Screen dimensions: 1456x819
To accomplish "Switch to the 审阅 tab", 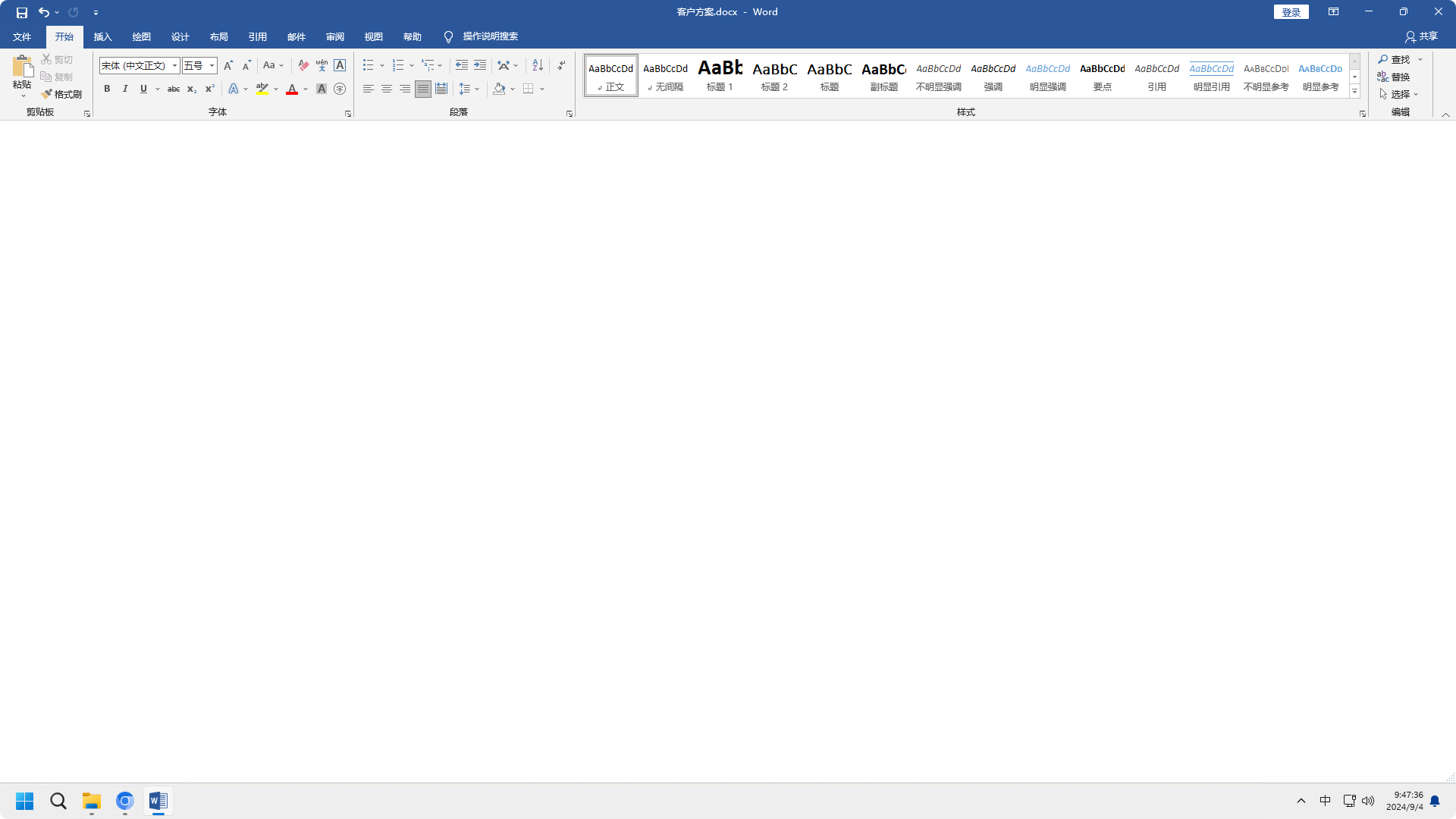I will (335, 37).
